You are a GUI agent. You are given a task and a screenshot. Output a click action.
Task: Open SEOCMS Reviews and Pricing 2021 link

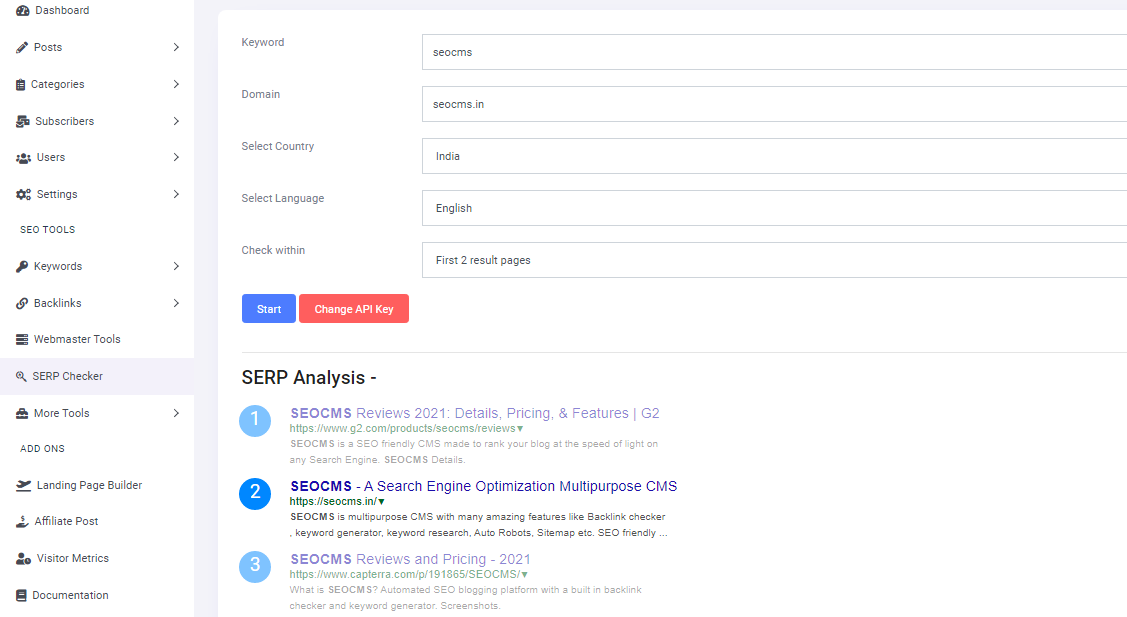(x=410, y=559)
